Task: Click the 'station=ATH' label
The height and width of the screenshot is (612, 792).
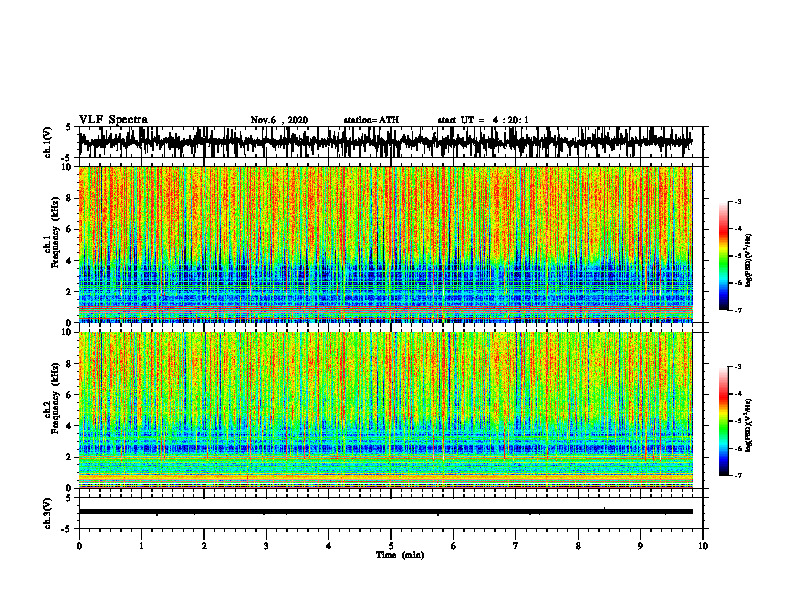Action: pyautogui.click(x=371, y=120)
